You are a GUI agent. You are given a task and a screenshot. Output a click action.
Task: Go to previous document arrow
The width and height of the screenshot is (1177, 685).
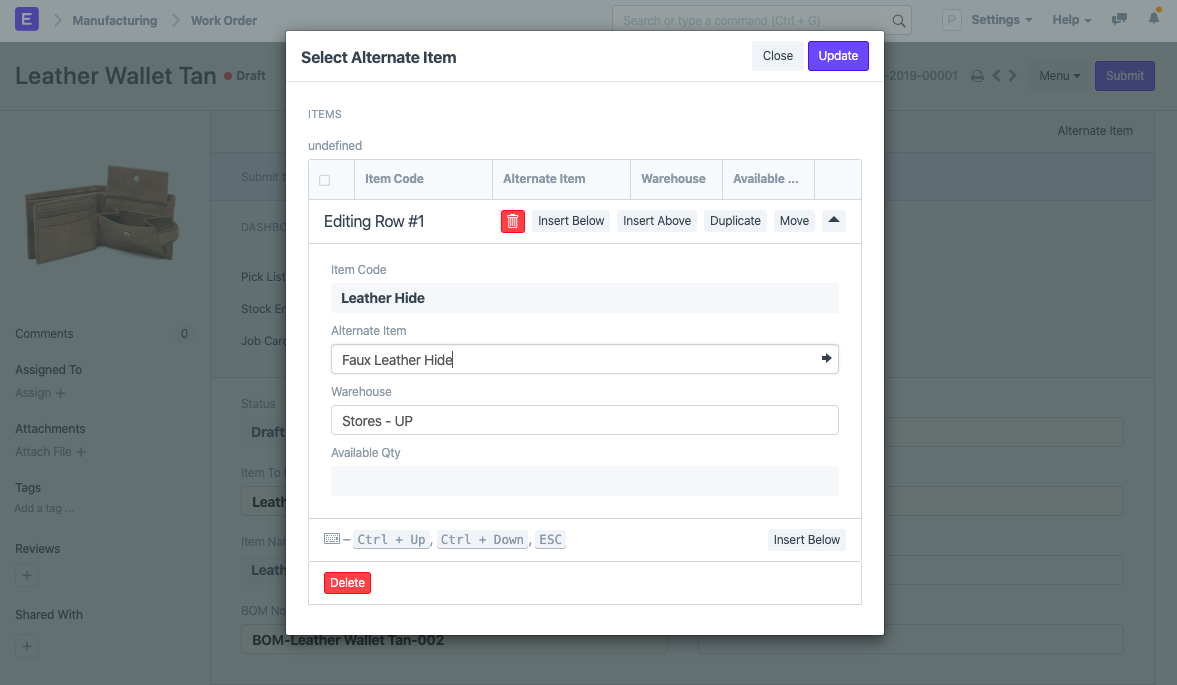pyautogui.click(x=996, y=76)
